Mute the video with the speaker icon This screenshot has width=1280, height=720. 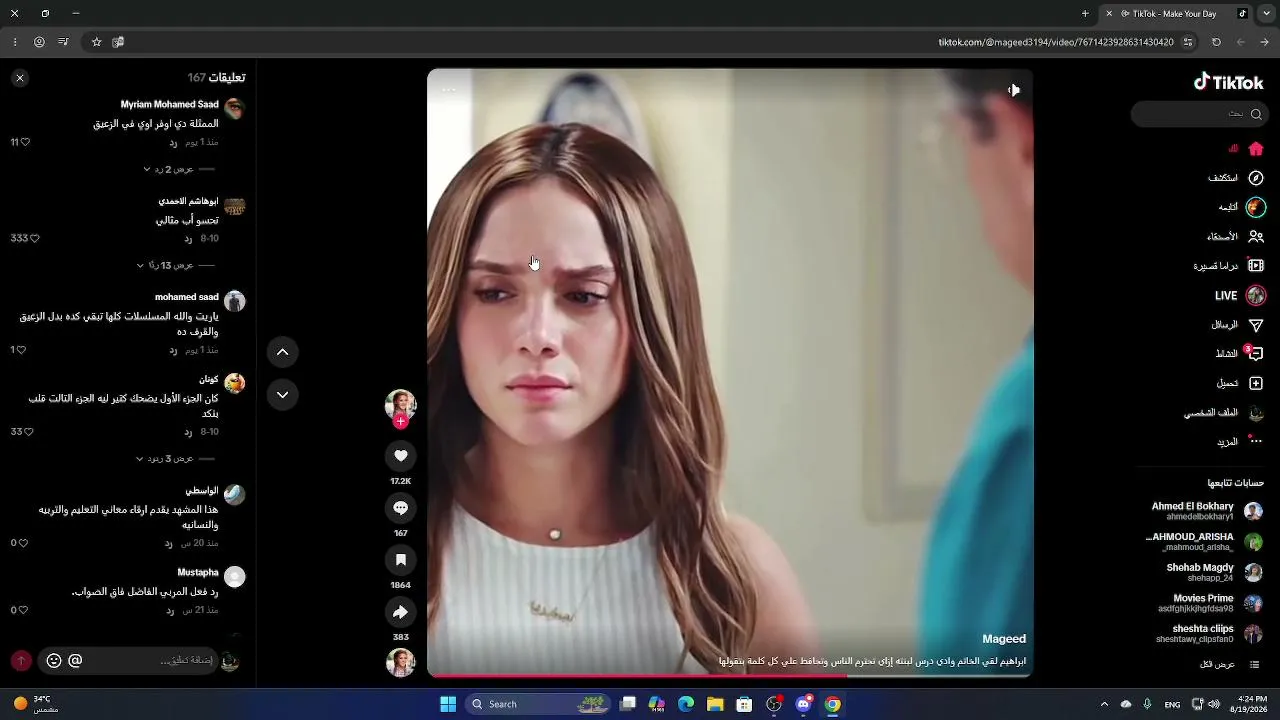click(x=1013, y=90)
